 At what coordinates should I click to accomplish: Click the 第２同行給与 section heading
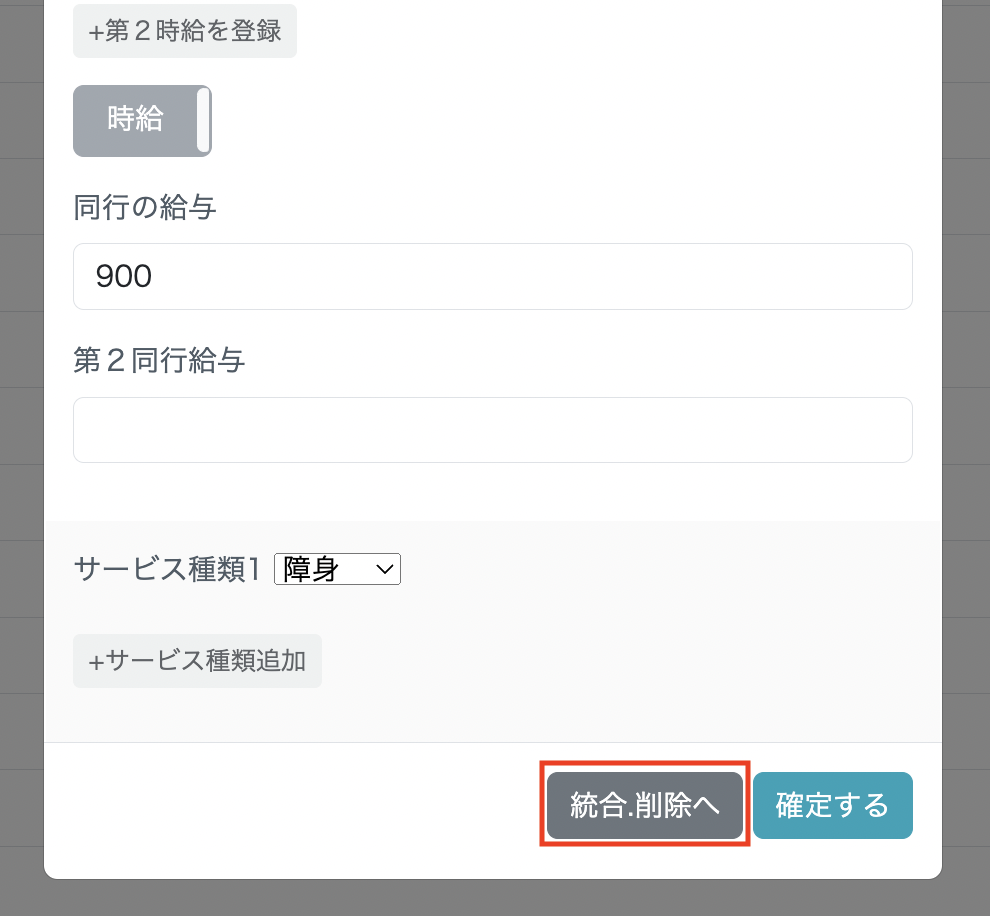tap(158, 361)
